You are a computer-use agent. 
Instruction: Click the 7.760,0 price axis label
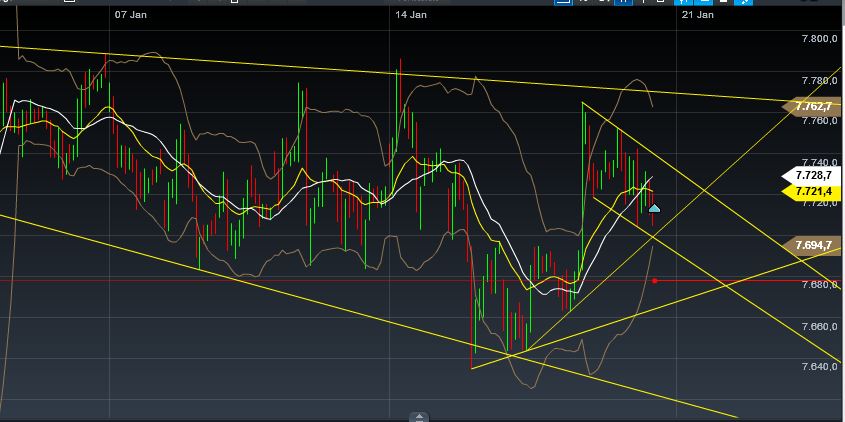(x=819, y=121)
